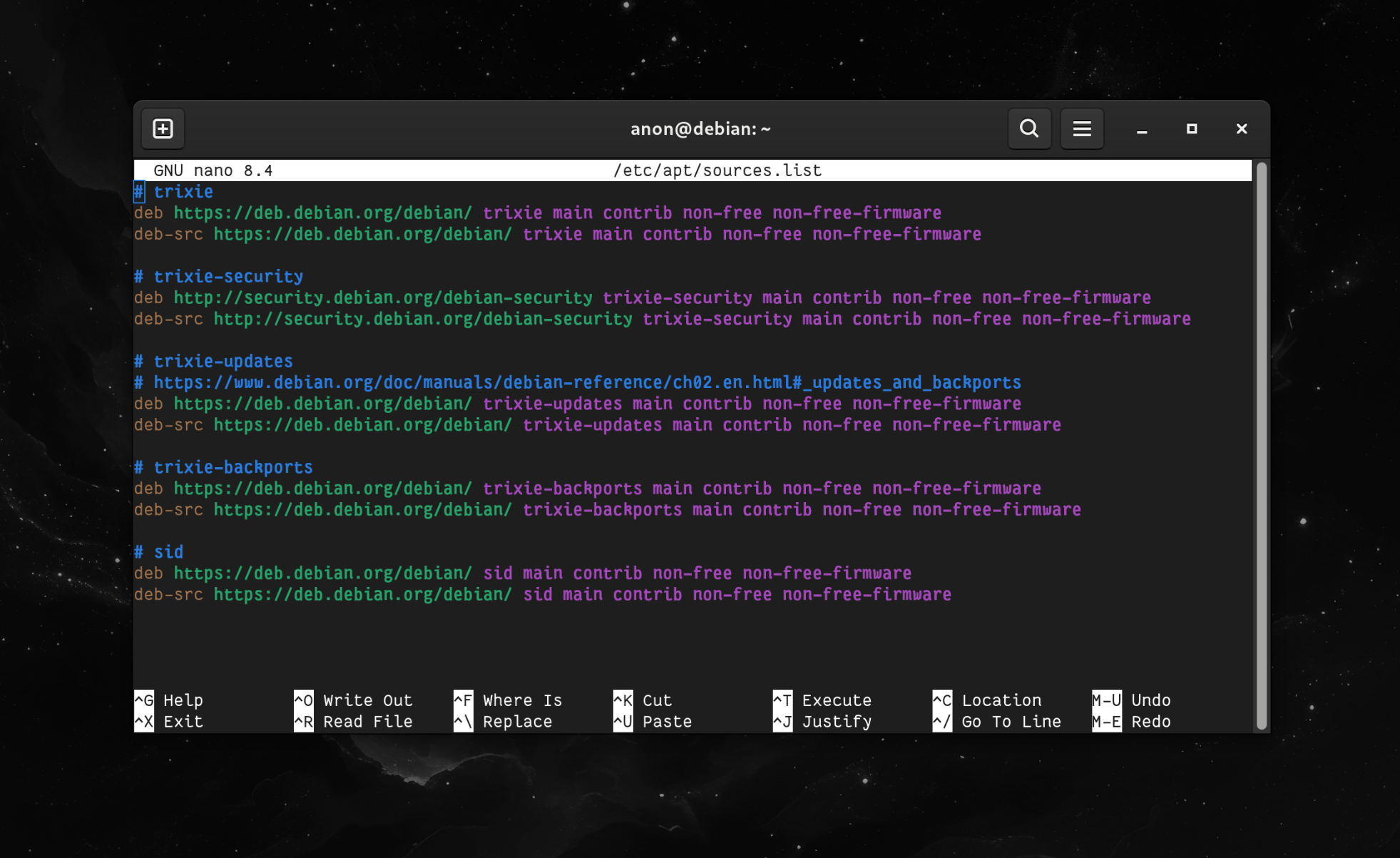Close the terminal window
This screenshot has height=858, width=1400.
tap(1241, 129)
